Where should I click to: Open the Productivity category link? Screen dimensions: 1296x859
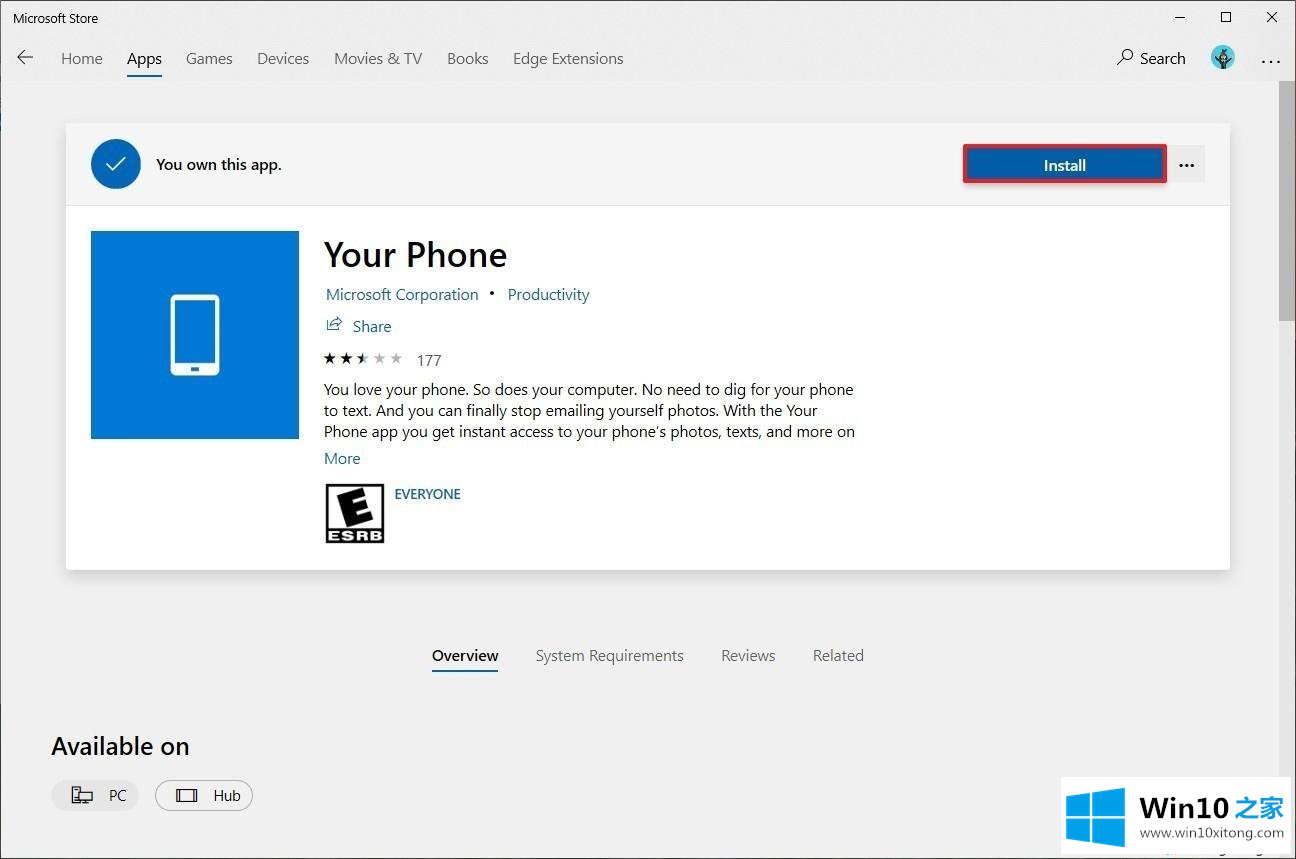coord(548,294)
